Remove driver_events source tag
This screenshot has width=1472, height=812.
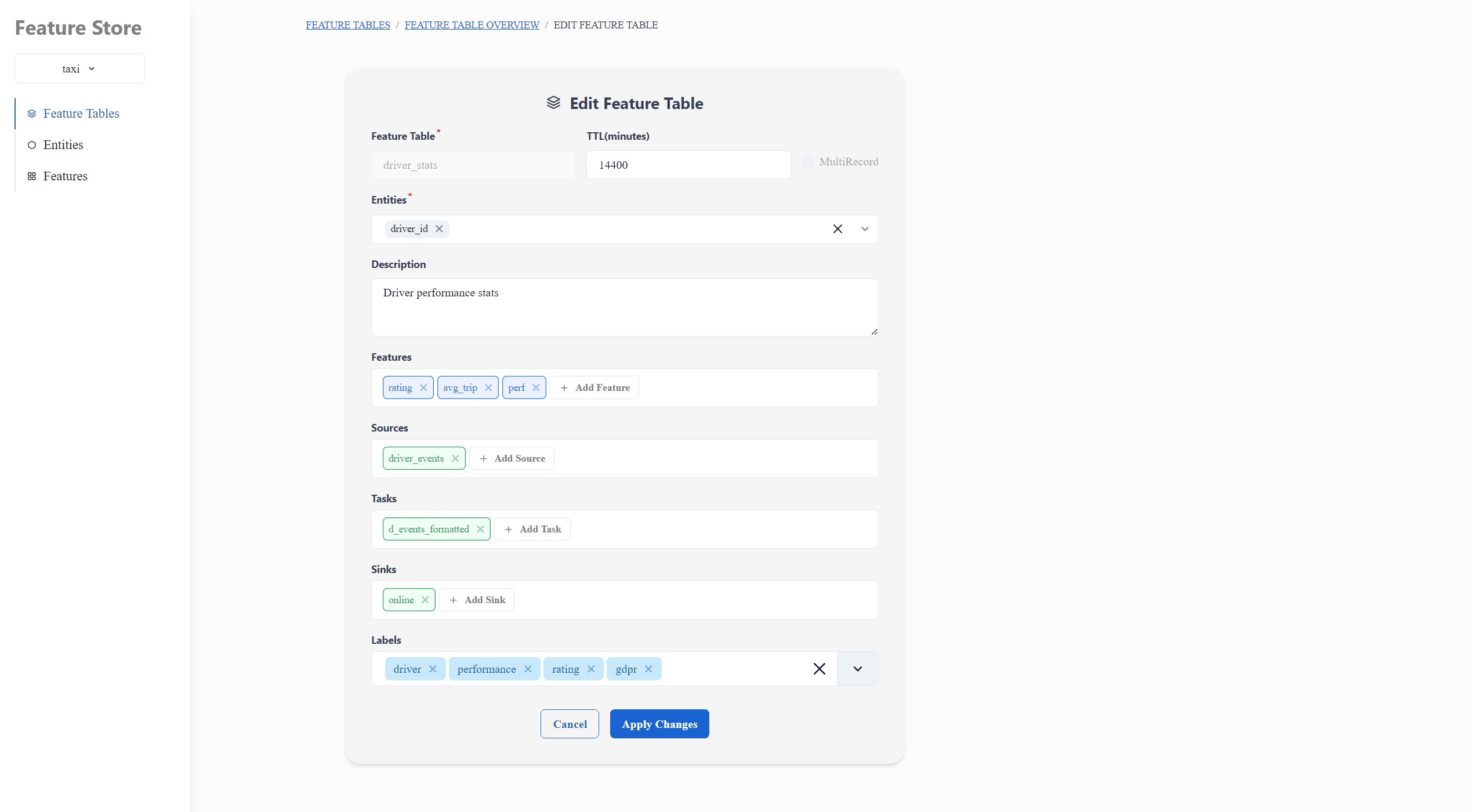click(455, 459)
